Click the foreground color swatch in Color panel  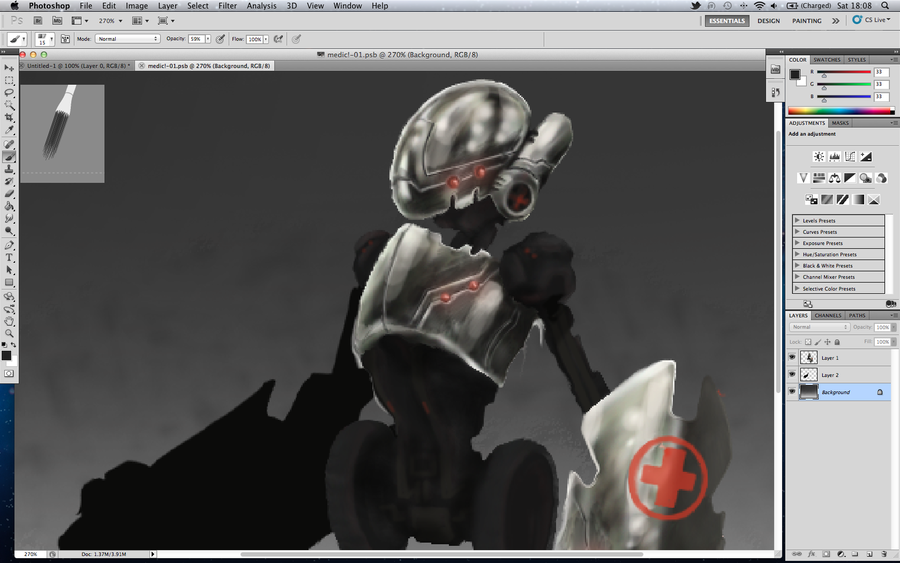coord(794,75)
